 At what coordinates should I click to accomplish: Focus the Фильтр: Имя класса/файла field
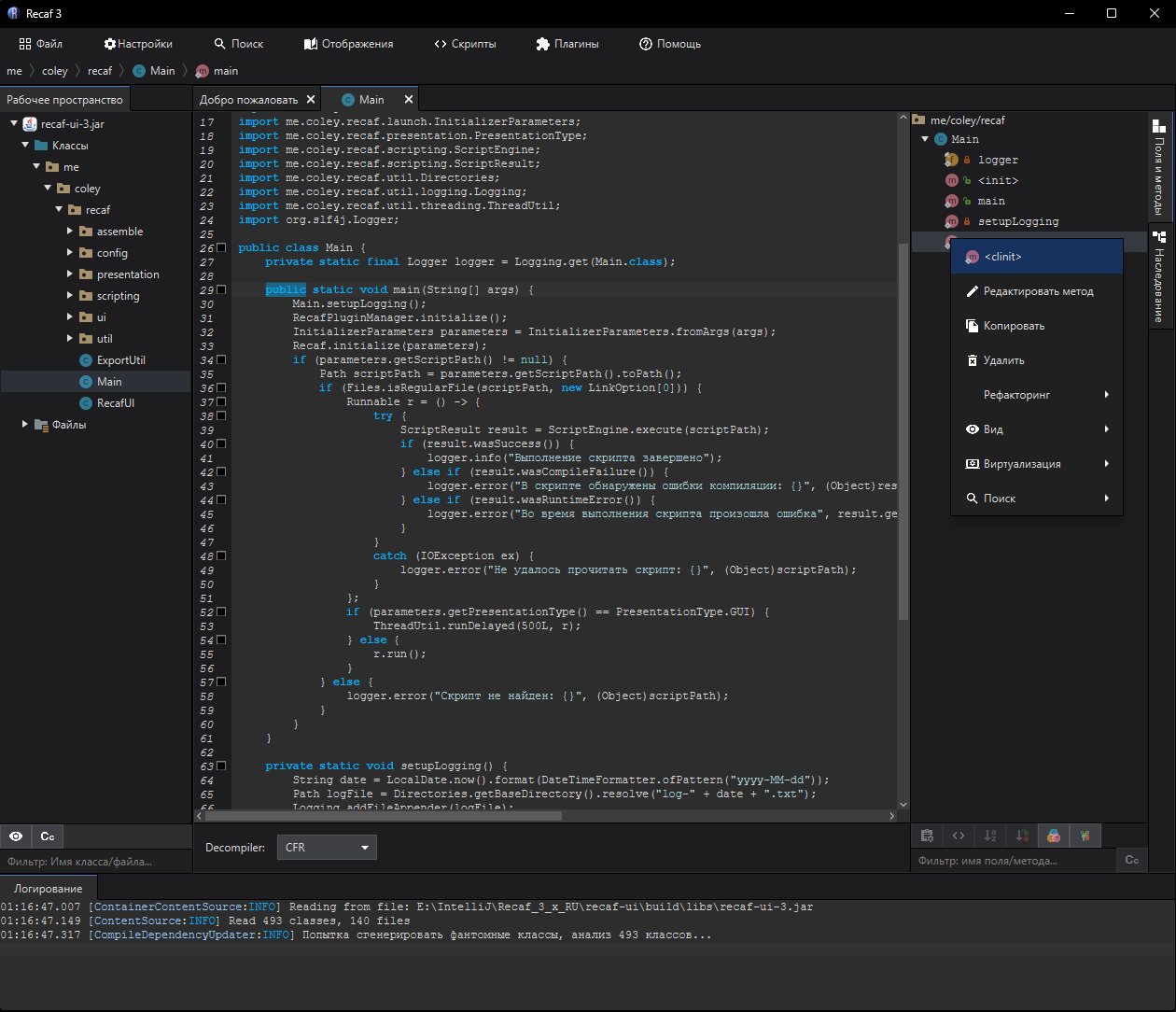pyautogui.click(x=96, y=862)
